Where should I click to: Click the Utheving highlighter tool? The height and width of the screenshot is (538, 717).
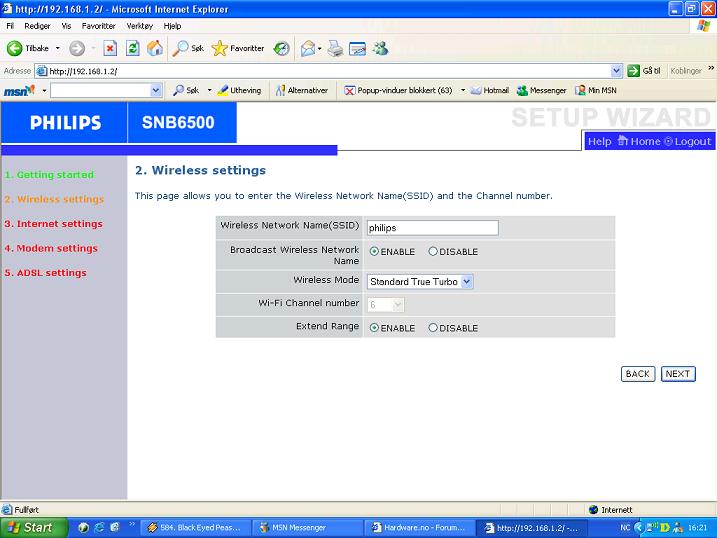239,91
